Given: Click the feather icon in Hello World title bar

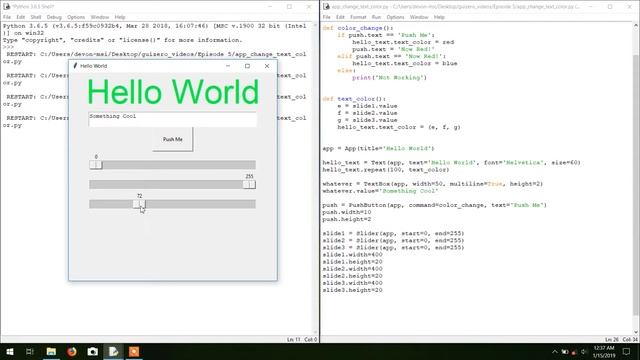Looking at the screenshot, I should [75, 66].
